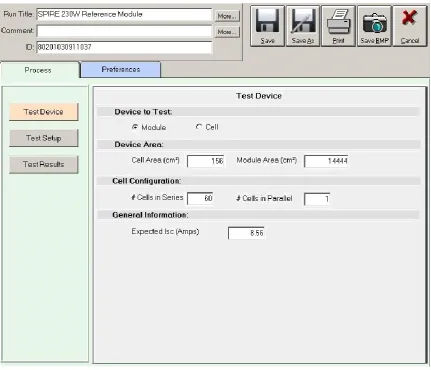Screen dimensions: 431x370
Task: Select the Module radio button
Action: coord(135,127)
